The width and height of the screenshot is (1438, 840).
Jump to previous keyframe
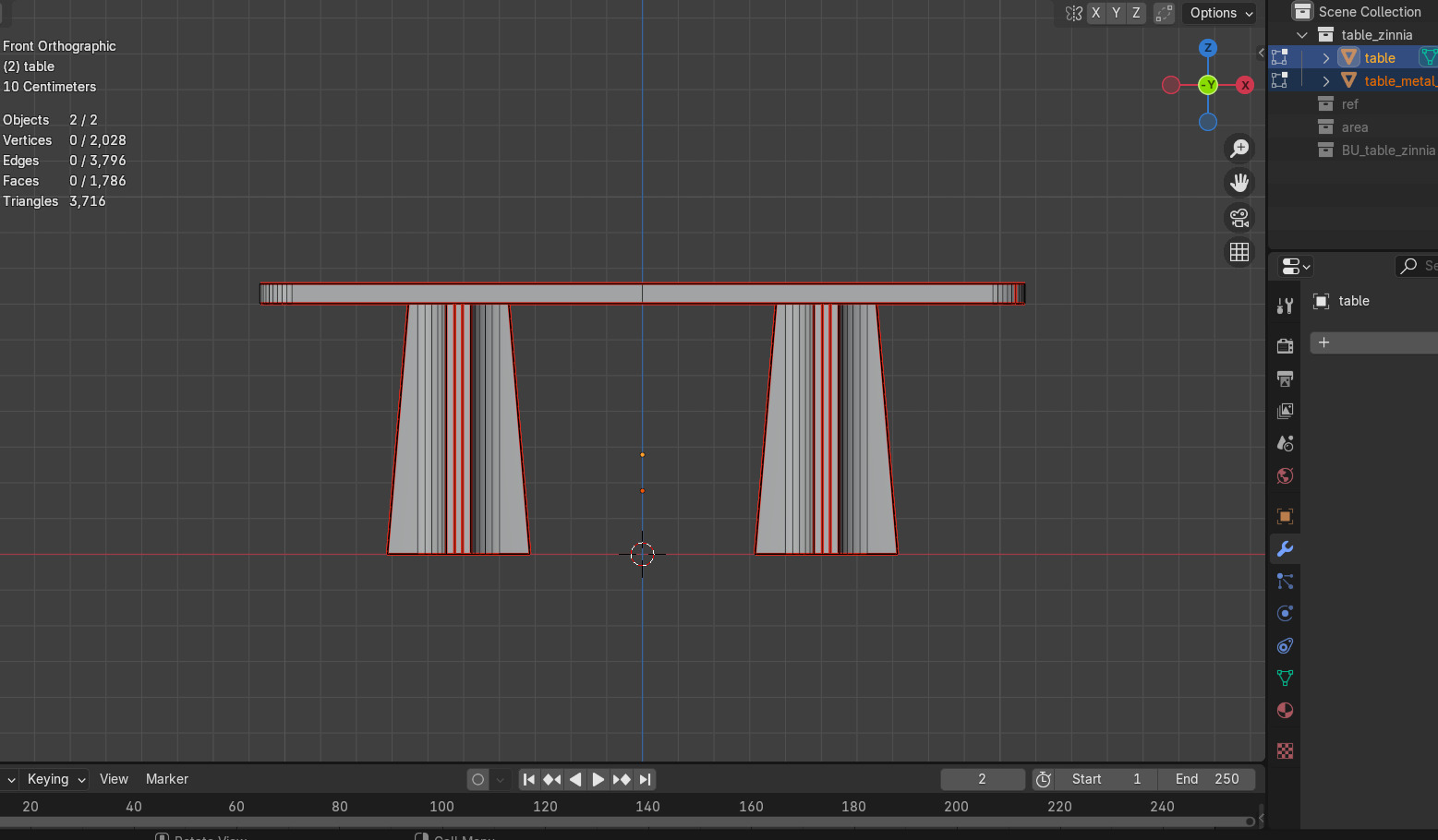coord(552,779)
